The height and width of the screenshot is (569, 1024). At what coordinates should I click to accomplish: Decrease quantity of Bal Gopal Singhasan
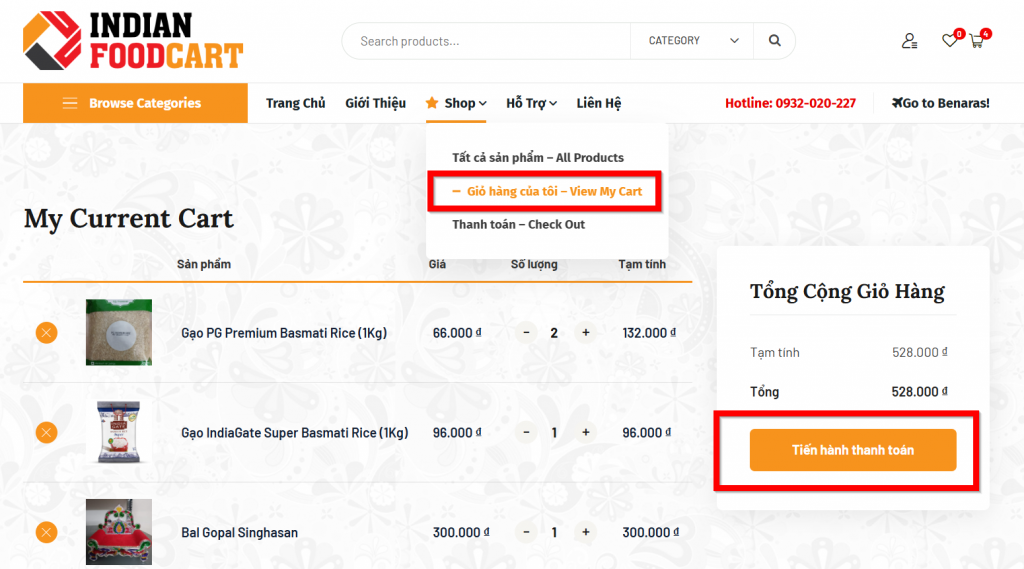(x=526, y=532)
